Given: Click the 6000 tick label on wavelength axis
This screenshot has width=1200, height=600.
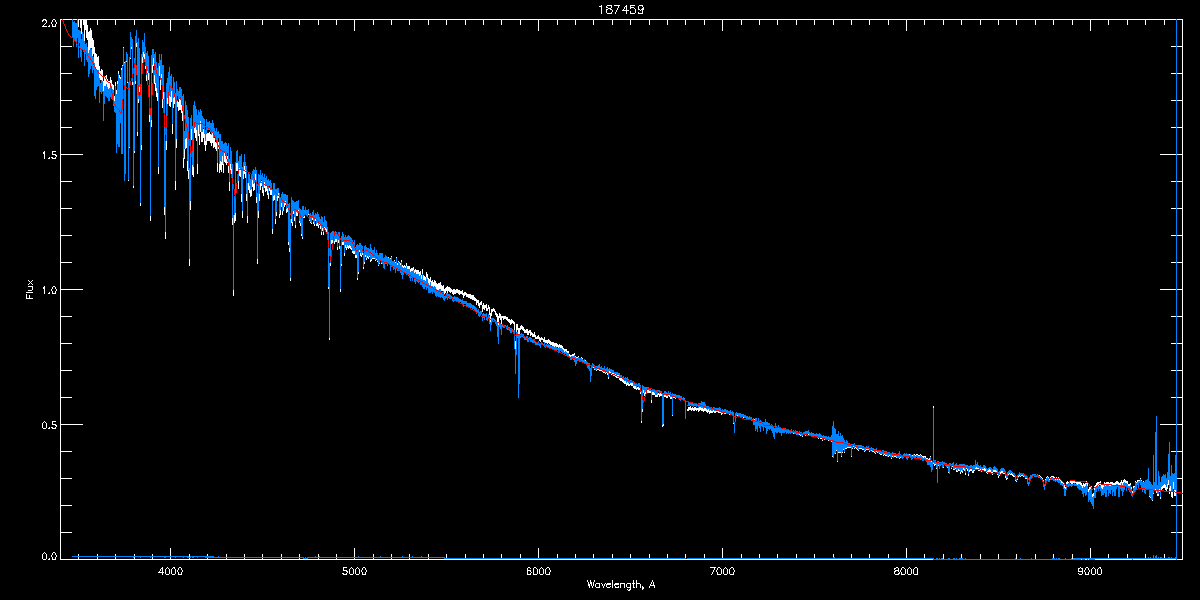Looking at the screenshot, I should (538, 571).
